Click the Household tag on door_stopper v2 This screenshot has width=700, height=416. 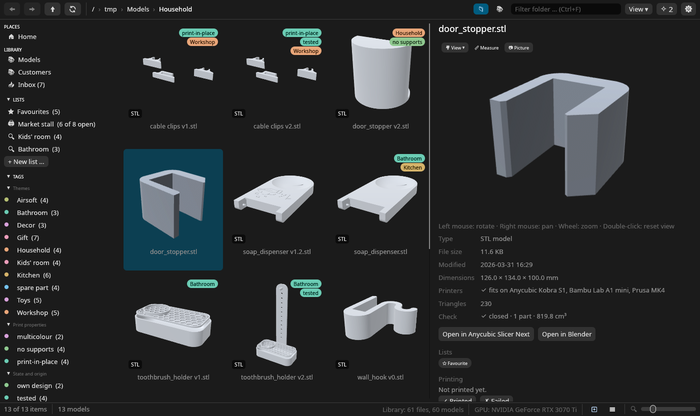coord(408,33)
